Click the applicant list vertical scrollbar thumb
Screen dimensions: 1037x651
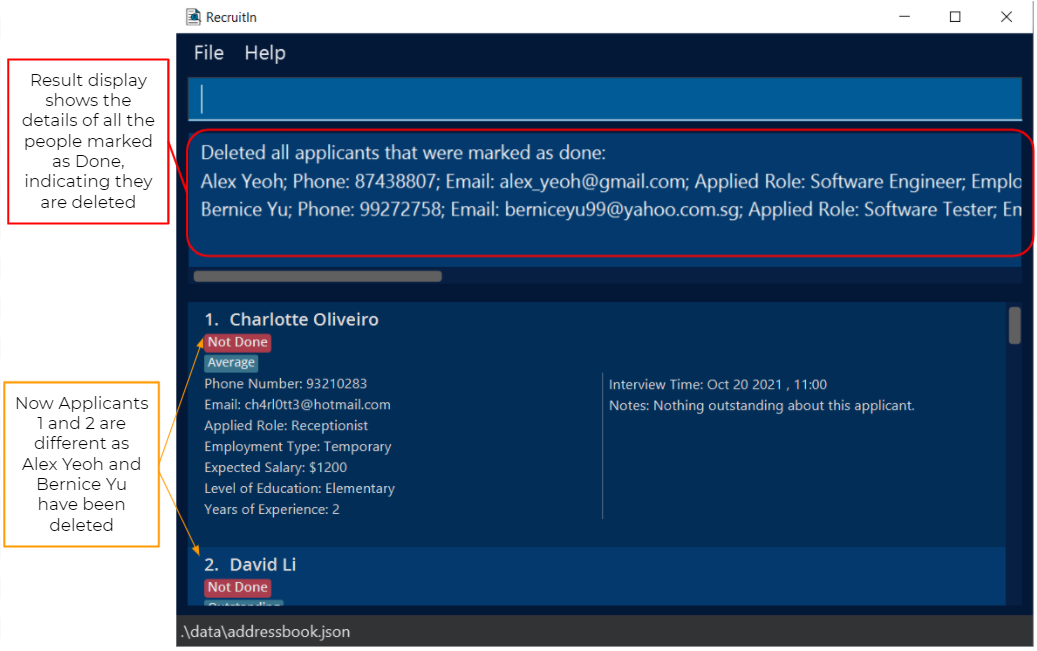point(1014,326)
